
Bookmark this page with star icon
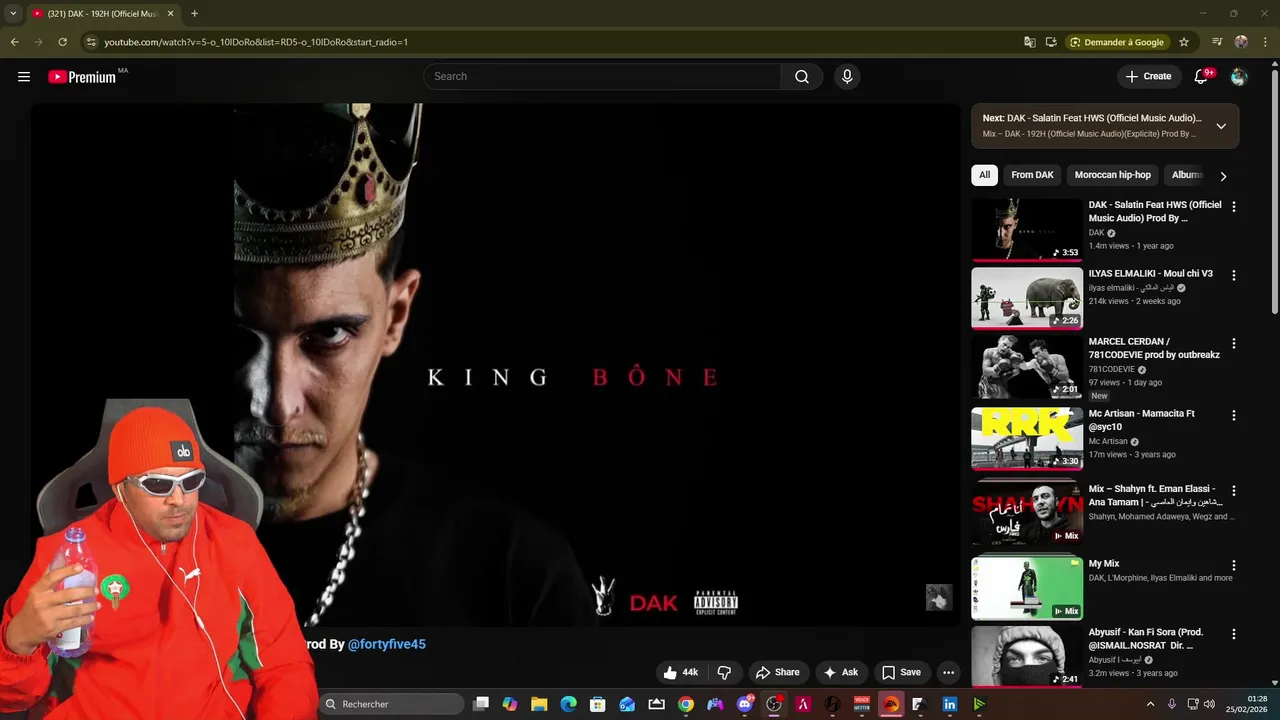pos(1184,42)
